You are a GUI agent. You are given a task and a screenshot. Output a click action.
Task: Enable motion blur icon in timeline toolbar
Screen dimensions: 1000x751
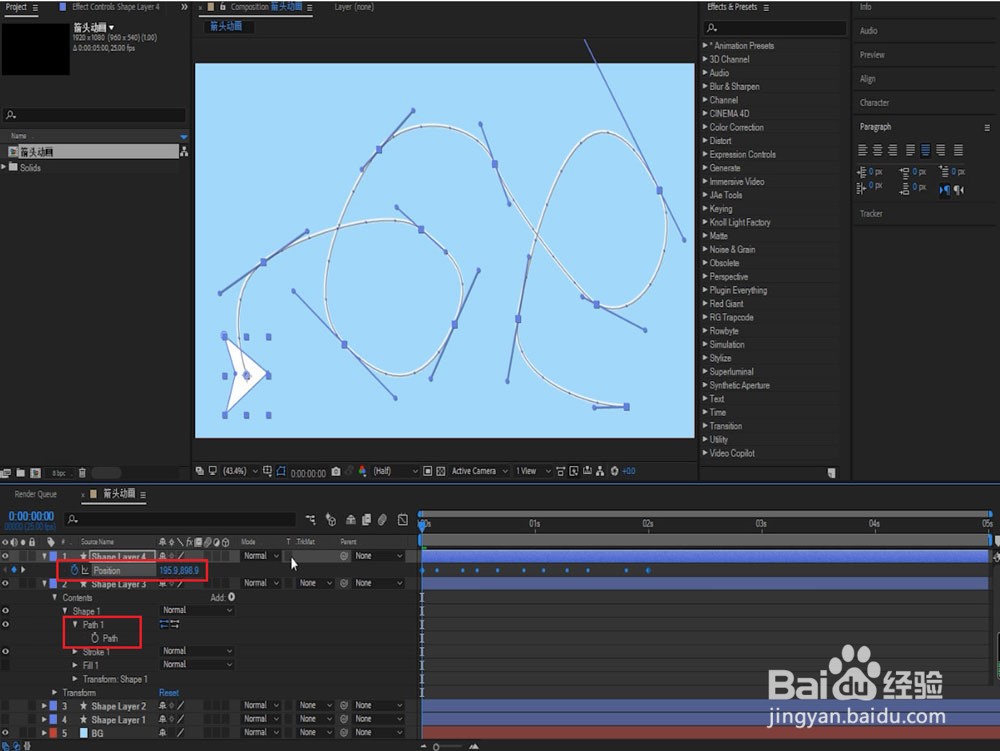(382, 520)
